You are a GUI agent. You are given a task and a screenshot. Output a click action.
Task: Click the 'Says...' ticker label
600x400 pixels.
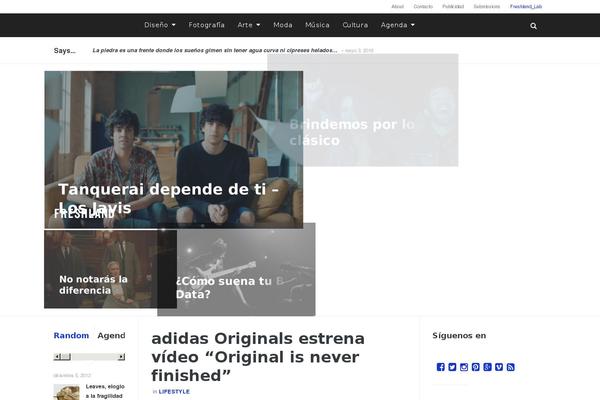[65, 51]
